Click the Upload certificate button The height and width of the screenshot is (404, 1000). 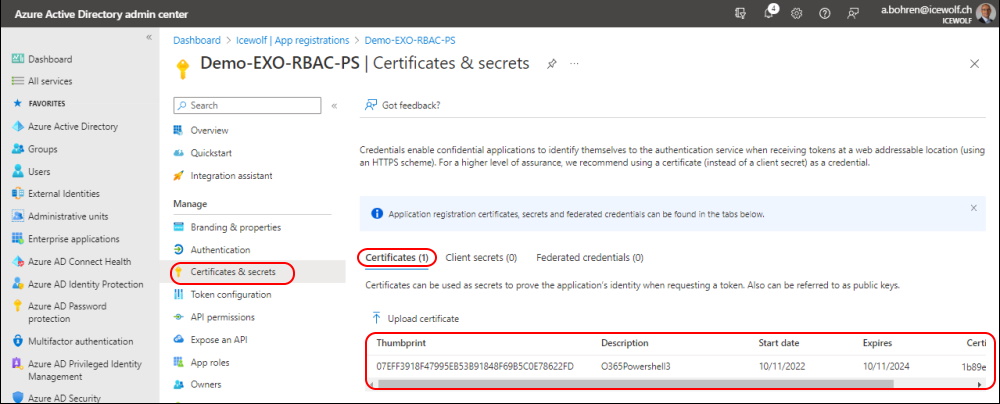point(415,318)
